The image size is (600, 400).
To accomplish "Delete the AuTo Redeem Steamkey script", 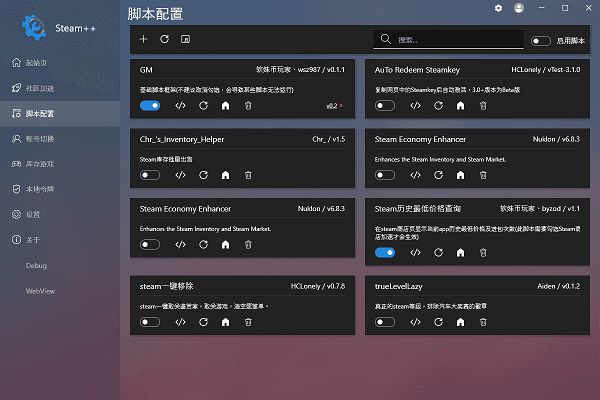I will click(x=483, y=106).
